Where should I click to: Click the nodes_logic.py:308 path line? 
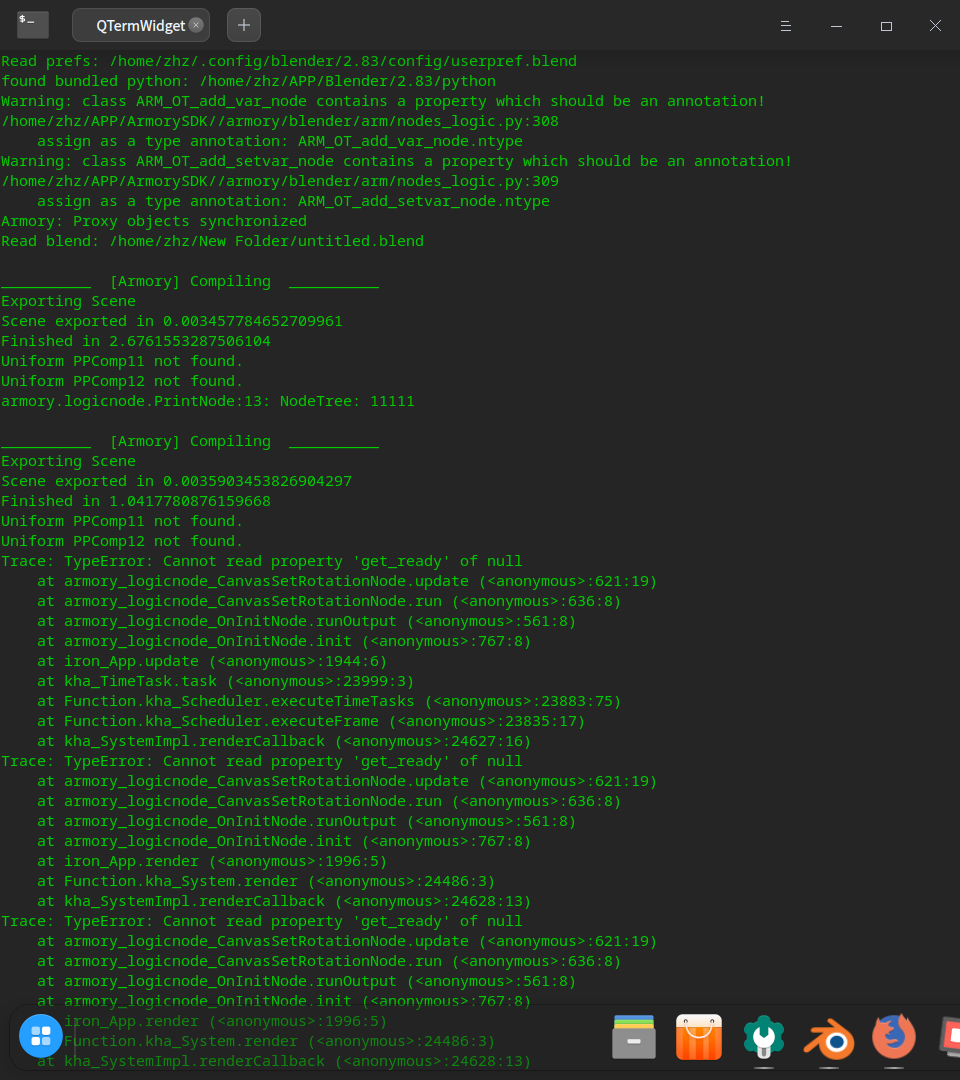click(280, 121)
